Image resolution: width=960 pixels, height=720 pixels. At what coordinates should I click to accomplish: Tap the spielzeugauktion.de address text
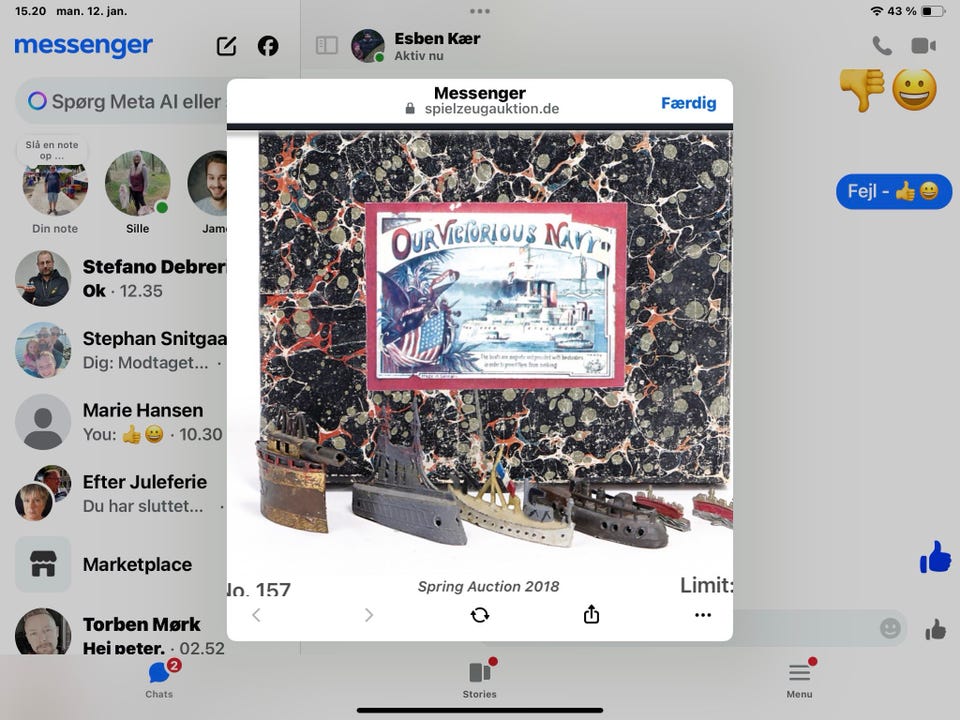click(492, 108)
